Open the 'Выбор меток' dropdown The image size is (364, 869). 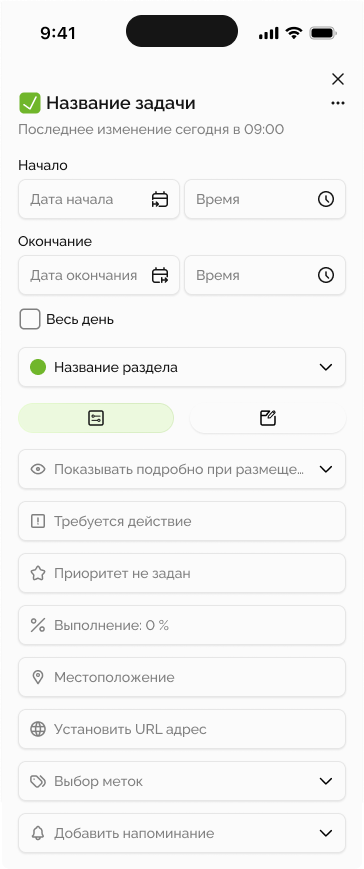(182, 781)
